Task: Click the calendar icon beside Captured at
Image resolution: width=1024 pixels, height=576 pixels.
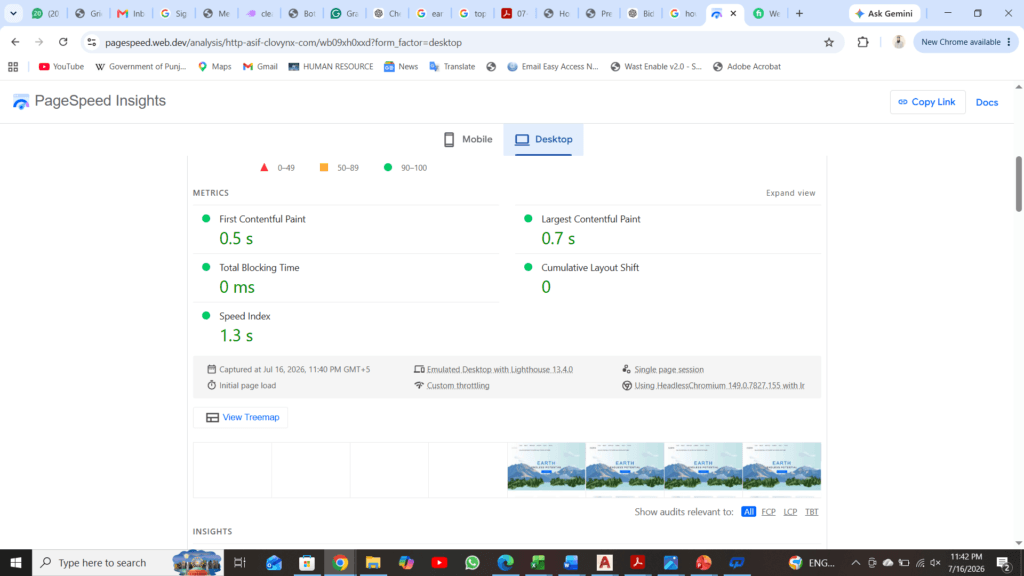Action: click(211, 369)
